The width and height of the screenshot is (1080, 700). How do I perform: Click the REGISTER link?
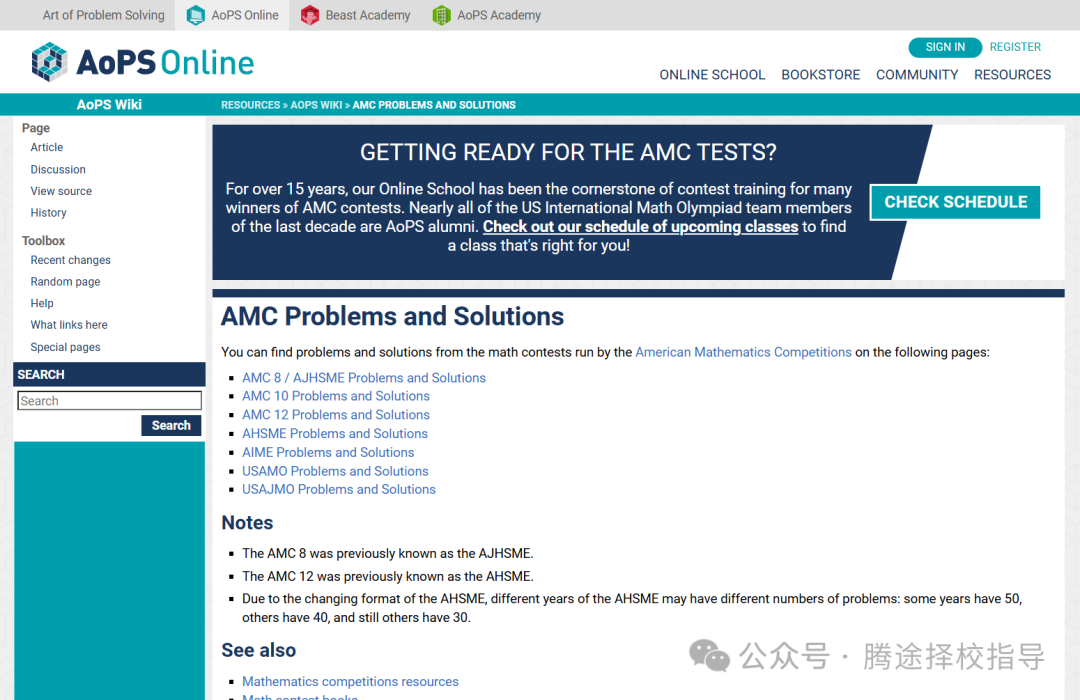[1015, 47]
